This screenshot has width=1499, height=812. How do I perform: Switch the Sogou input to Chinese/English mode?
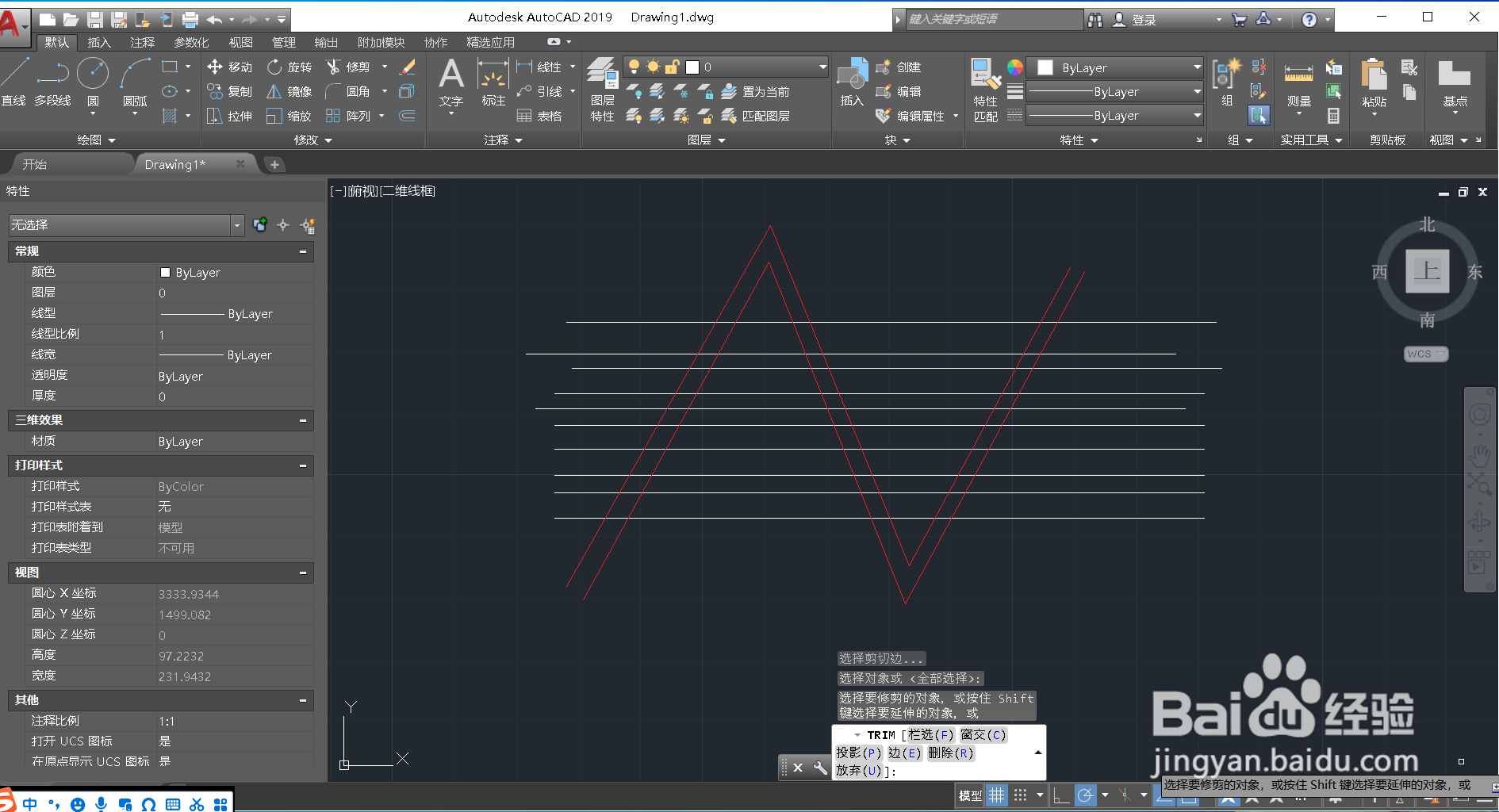point(29,803)
